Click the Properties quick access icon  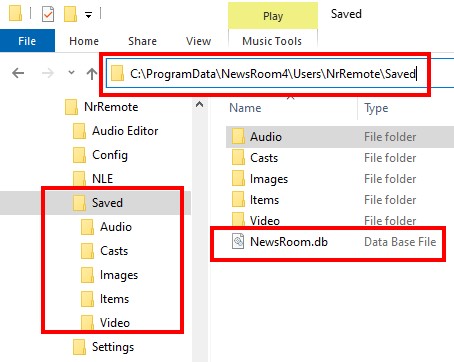(x=48, y=15)
